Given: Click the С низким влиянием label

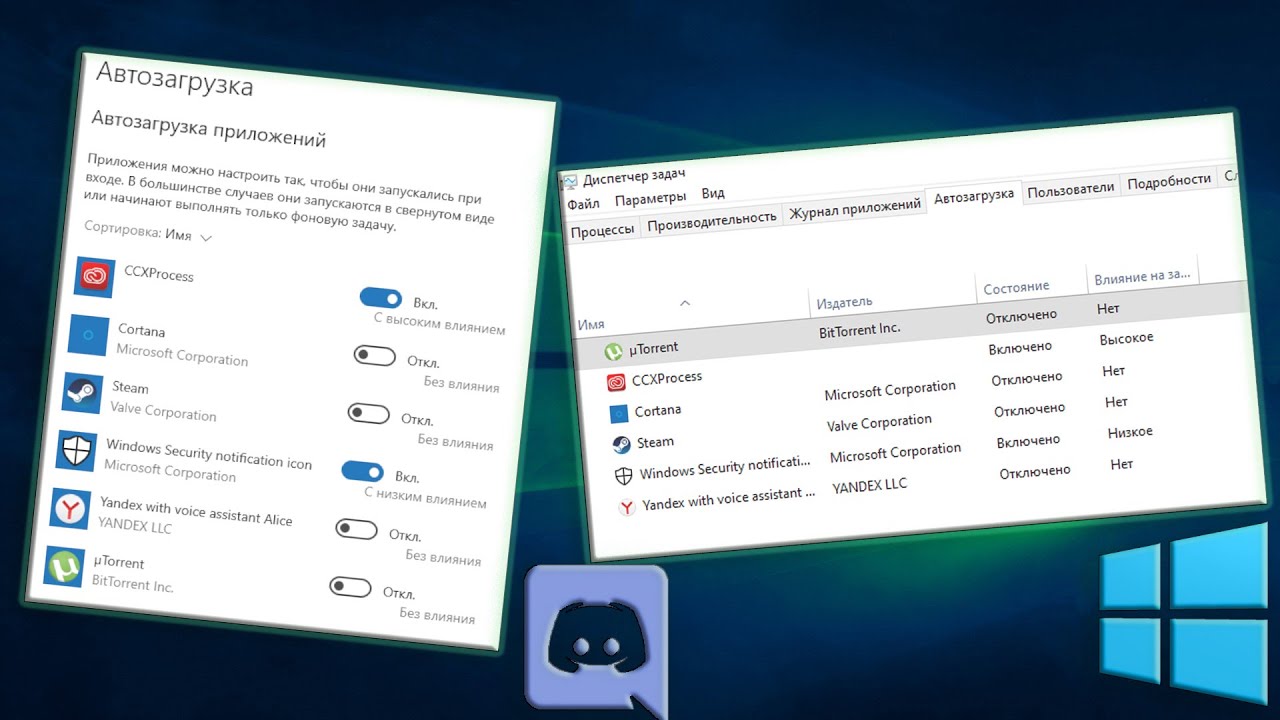Looking at the screenshot, I should [425, 497].
